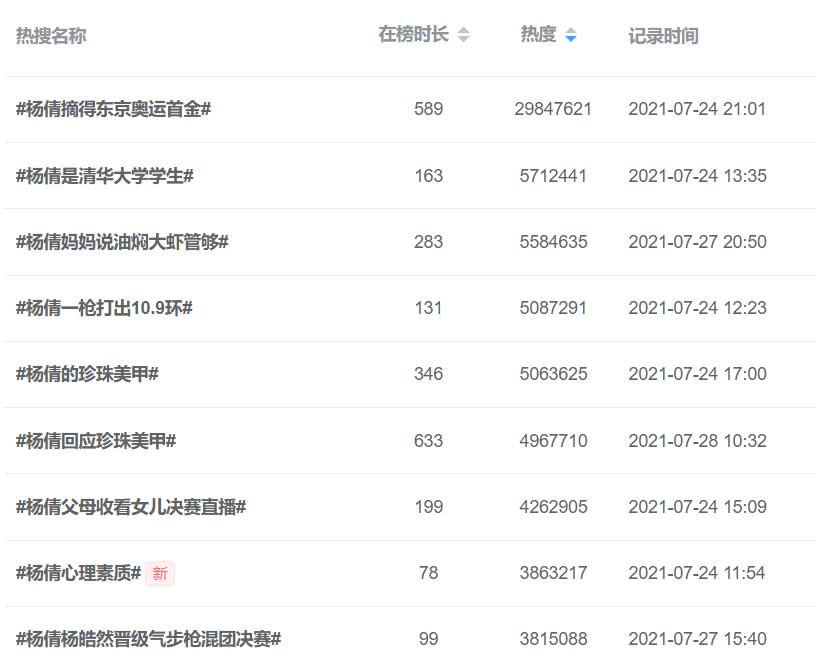Click the 在榜时长 column header
The height and width of the screenshot is (670, 816).
pyautogui.click(x=414, y=34)
